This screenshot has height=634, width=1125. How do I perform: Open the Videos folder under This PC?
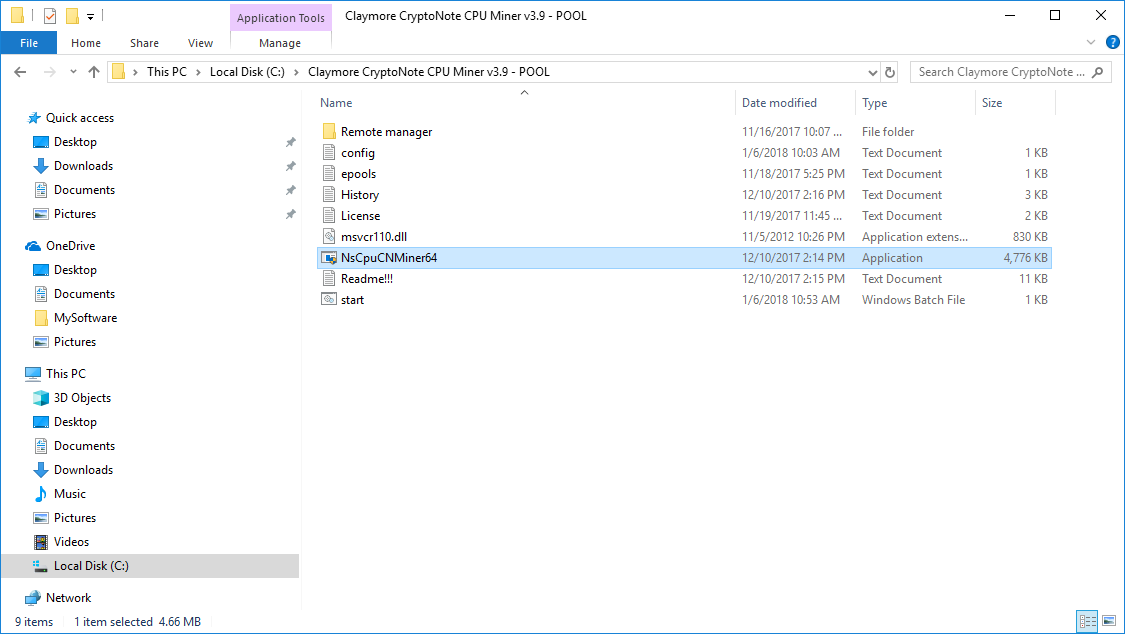click(71, 542)
